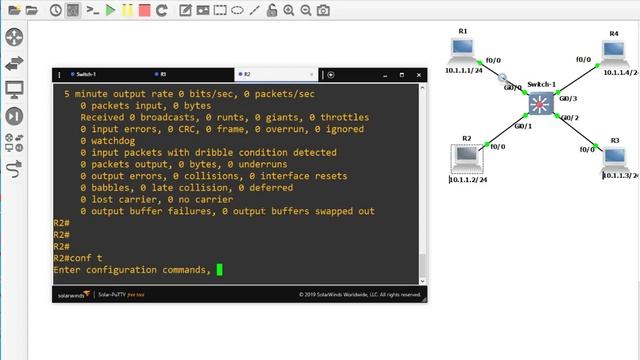Image resolution: width=640 pixels, height=360 pixels.
Task: Insert a picture icon
Action: [203, 10]
